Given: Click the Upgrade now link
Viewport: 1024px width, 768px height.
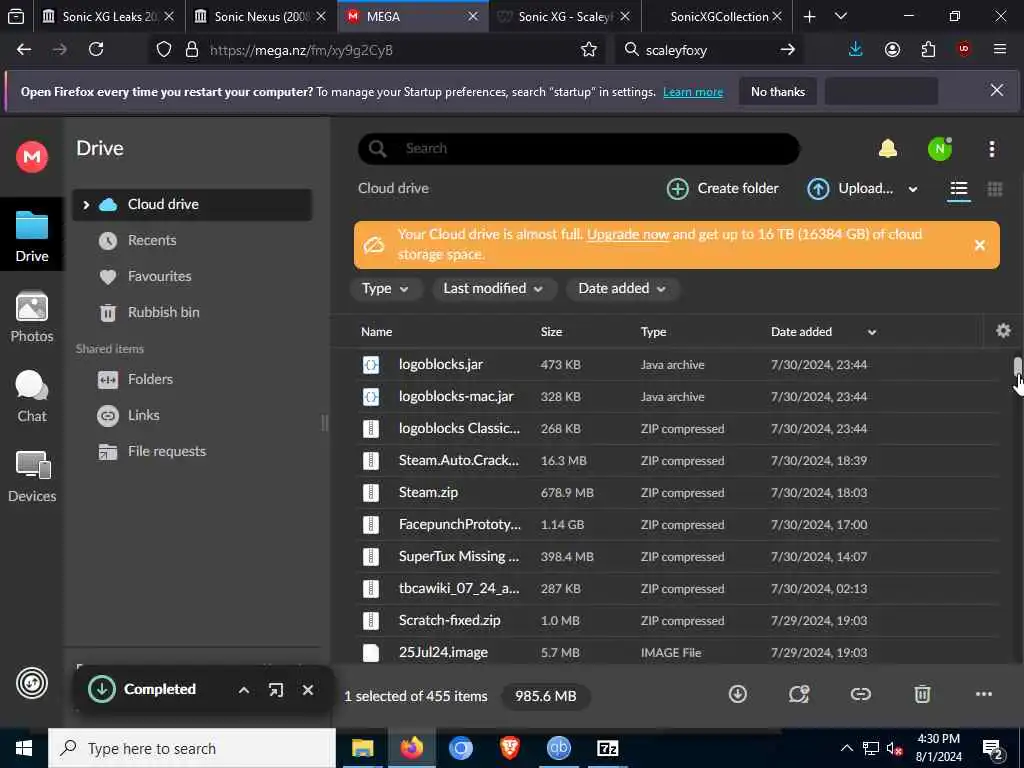Looking at the screenshot, I should [628, 234].
